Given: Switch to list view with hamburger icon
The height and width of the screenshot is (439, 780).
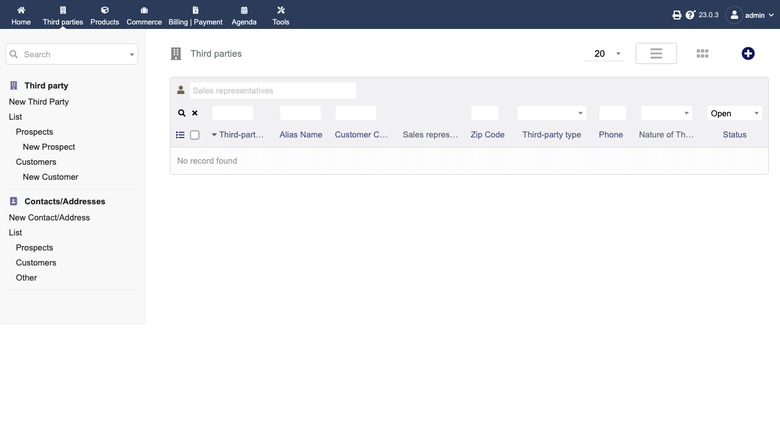Looking at the screenshot, I should pyautogui.click(x=656, y=53).
